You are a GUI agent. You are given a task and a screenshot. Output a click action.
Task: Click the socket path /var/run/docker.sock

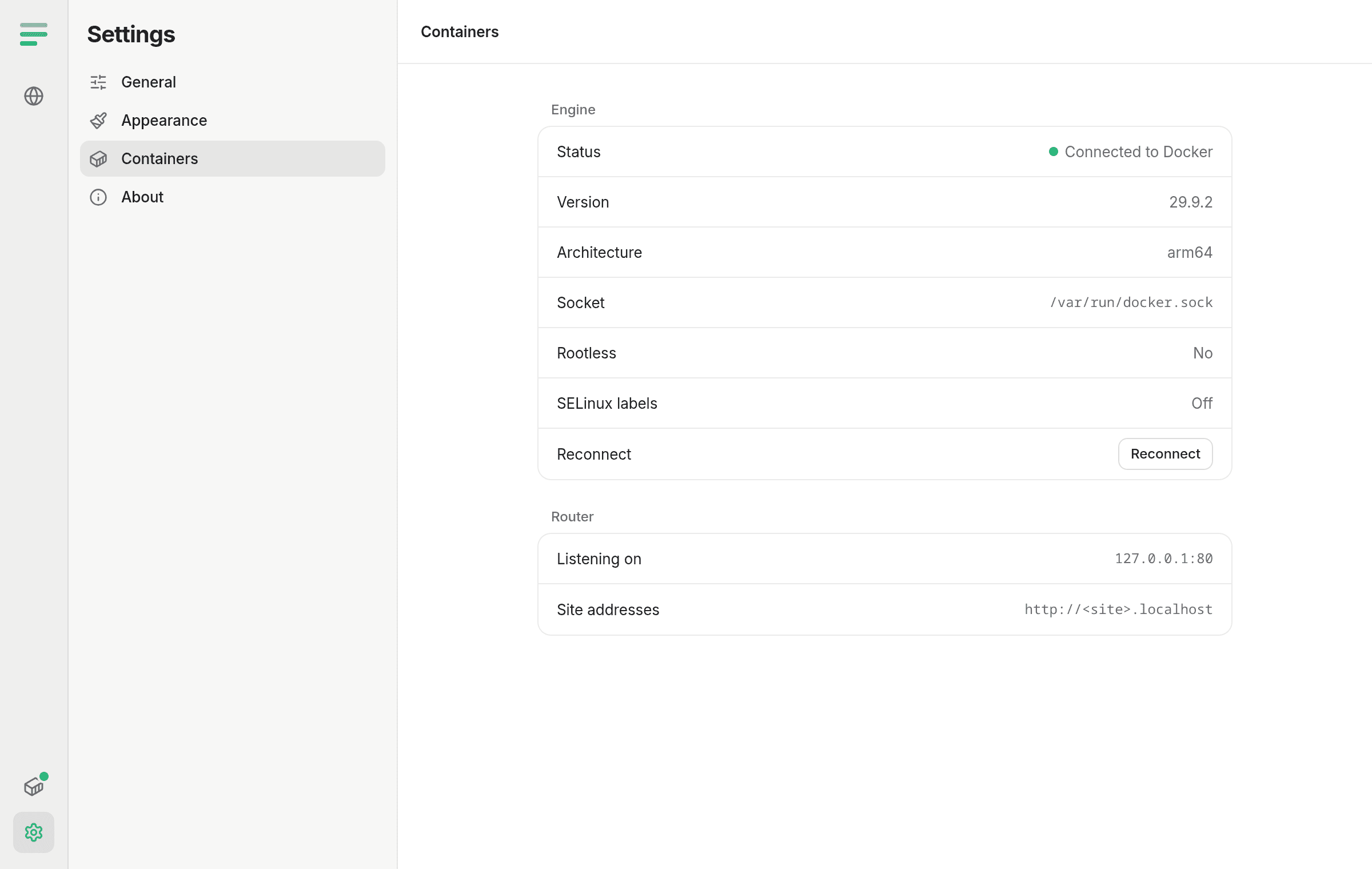point(1131,302)
